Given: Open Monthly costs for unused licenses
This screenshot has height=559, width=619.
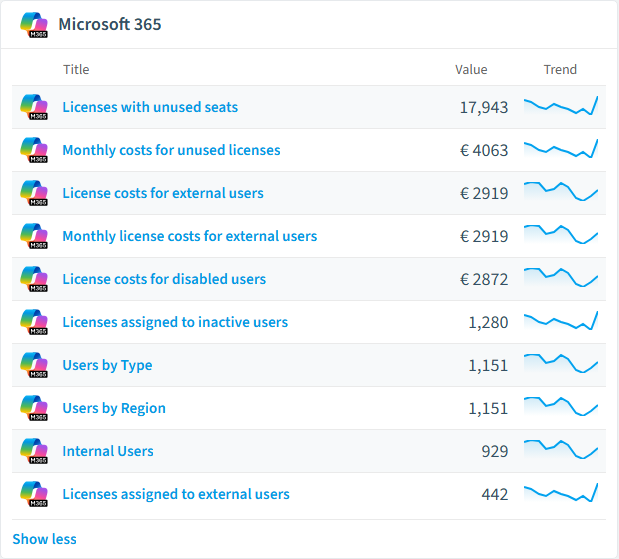Looking at the screenshot, I should 171,150.
